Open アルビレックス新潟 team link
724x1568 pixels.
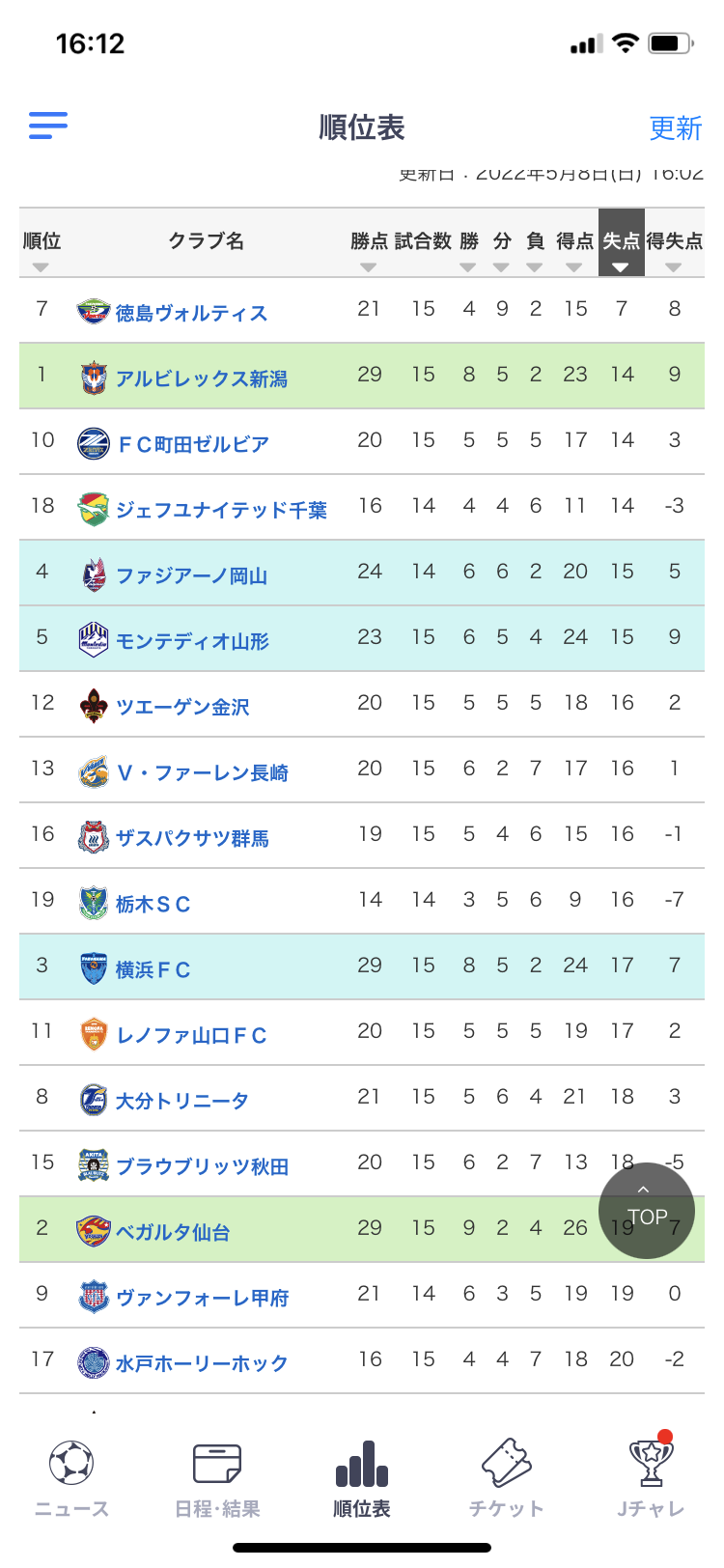[202, 378]
